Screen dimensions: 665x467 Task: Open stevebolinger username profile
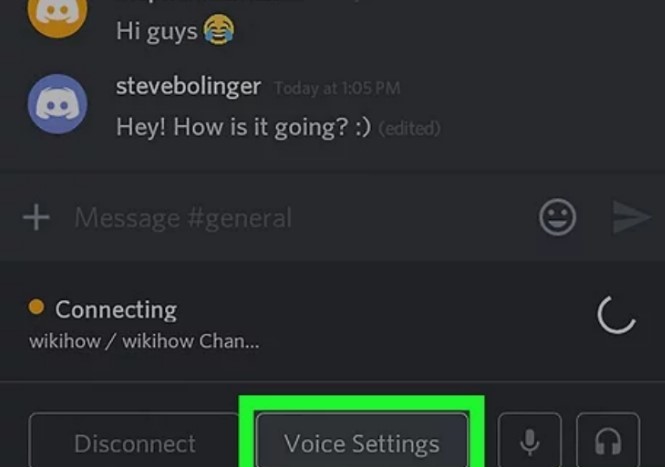point(188,87)
